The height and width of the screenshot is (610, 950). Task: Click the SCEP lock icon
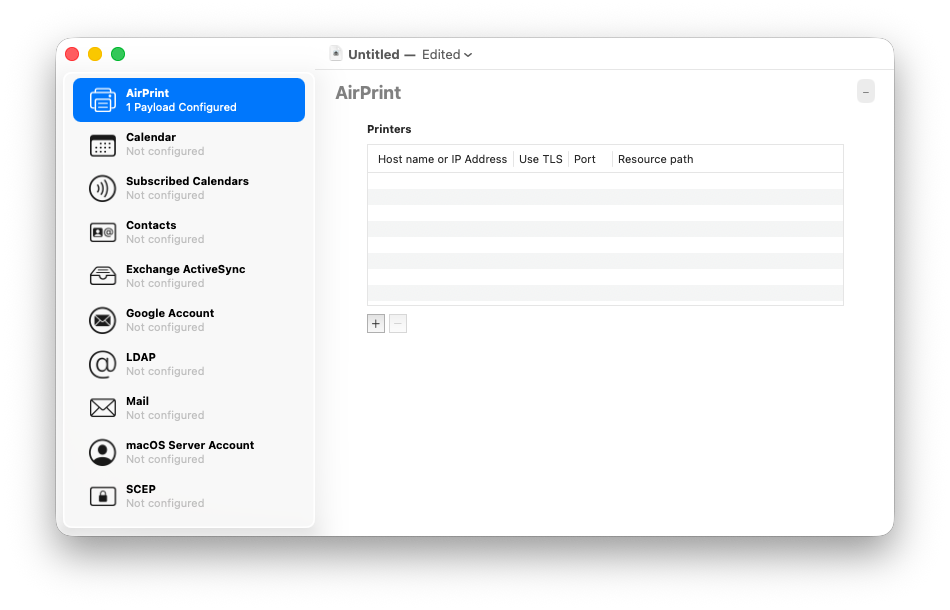coord(102,496)
